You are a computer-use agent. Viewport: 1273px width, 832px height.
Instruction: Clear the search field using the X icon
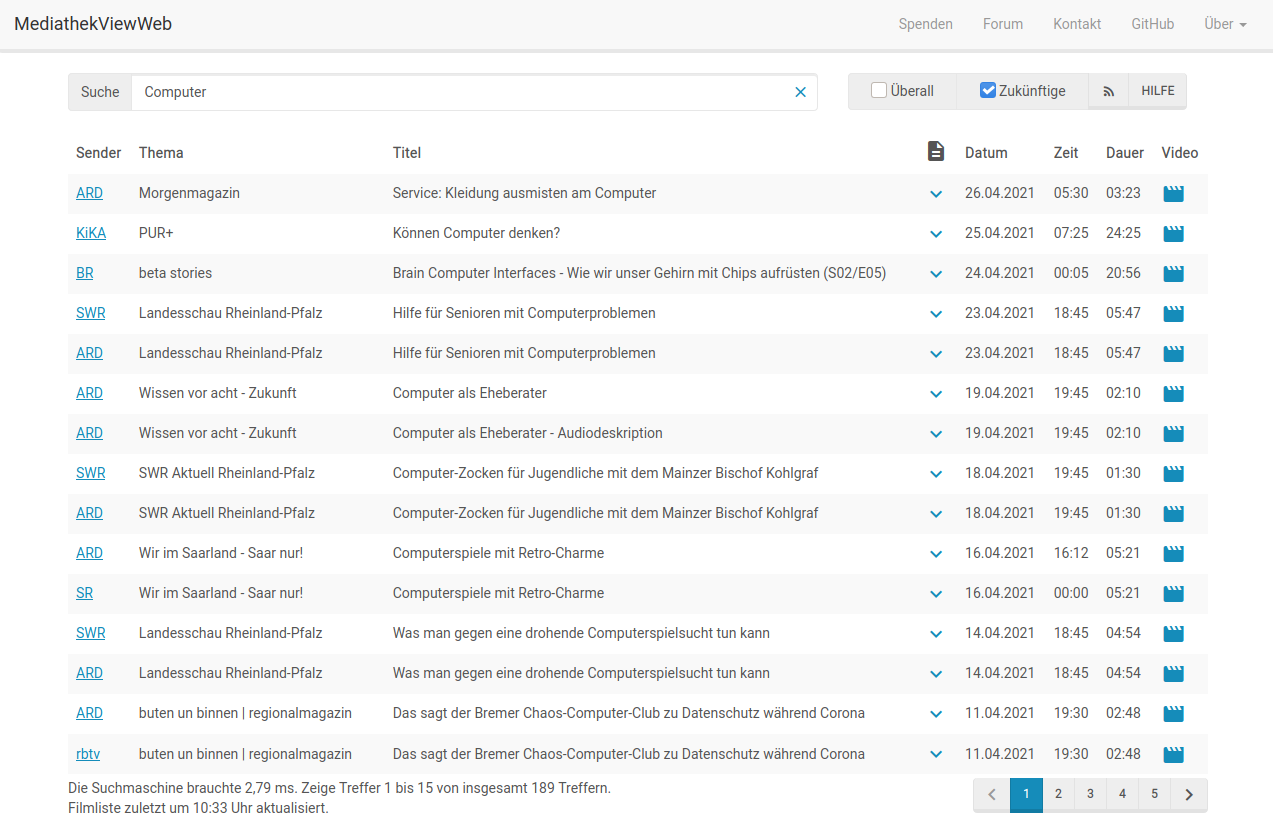pyautogui.click(x=800, y=91)
